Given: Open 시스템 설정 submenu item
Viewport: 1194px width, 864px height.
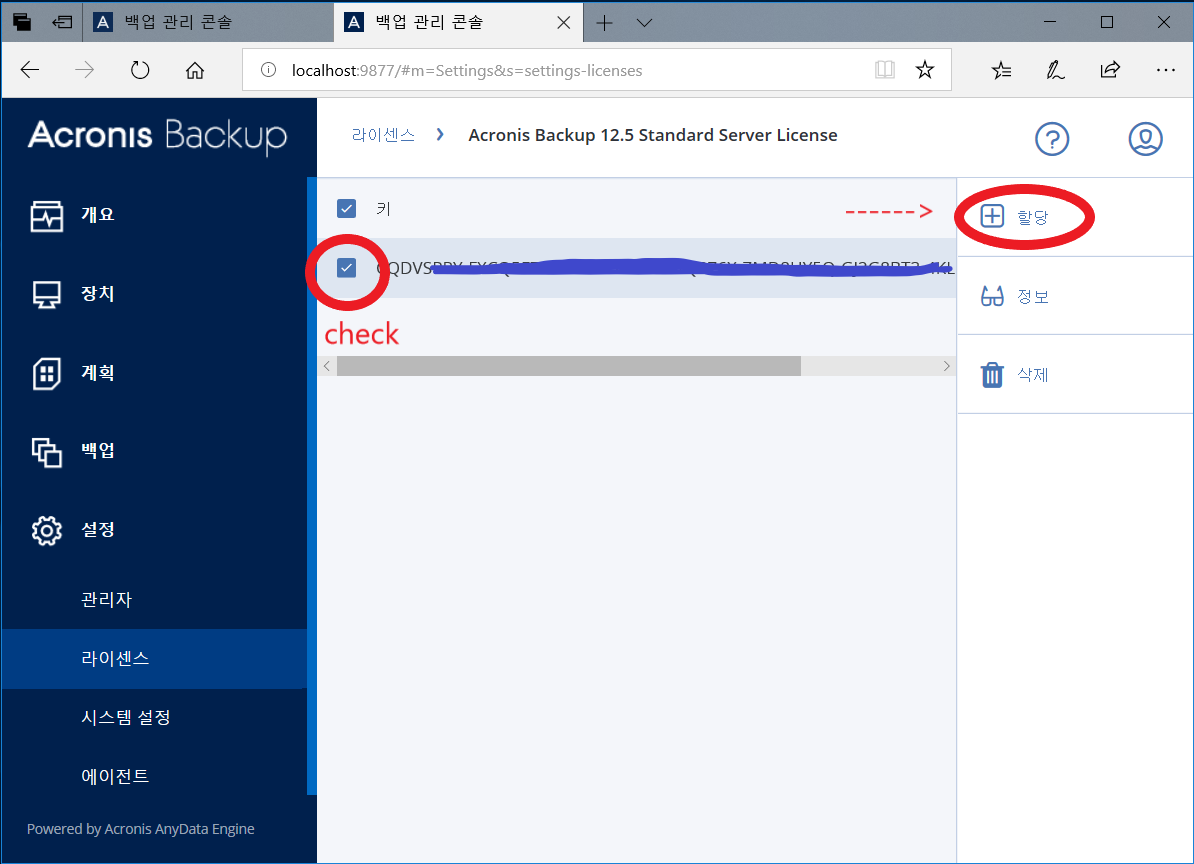Looking at the screenshot, I should [126, 717].
